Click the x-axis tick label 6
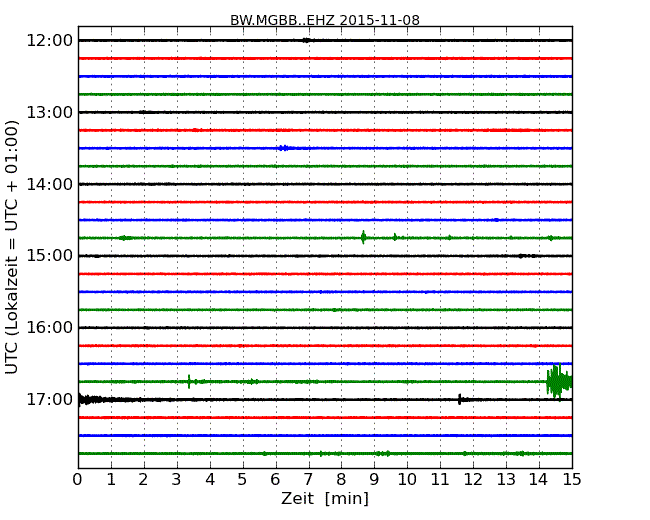 tap(275, 480)
